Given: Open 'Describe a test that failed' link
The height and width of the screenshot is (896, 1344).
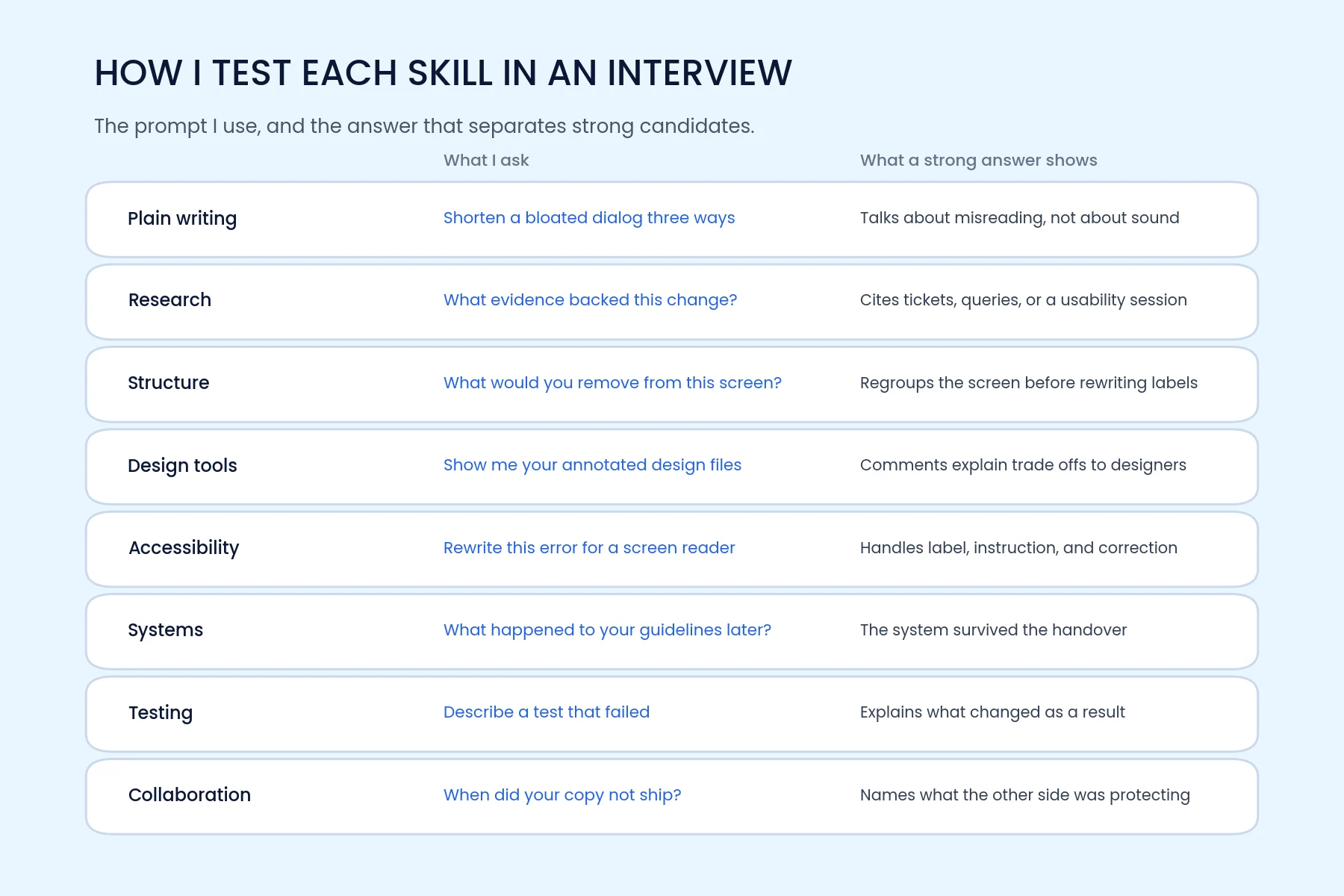Looking at the screenshot, I should (x=547, y=712).
